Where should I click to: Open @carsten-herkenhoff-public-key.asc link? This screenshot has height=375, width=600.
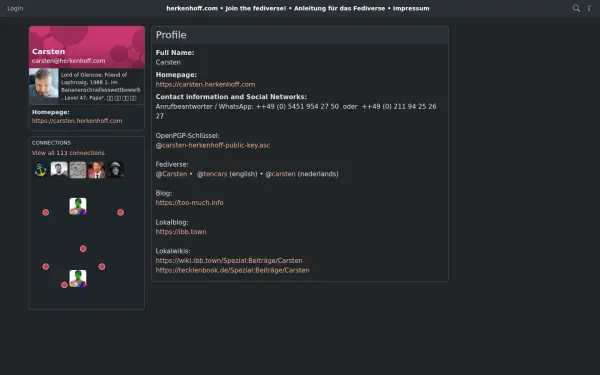(213, 145)
